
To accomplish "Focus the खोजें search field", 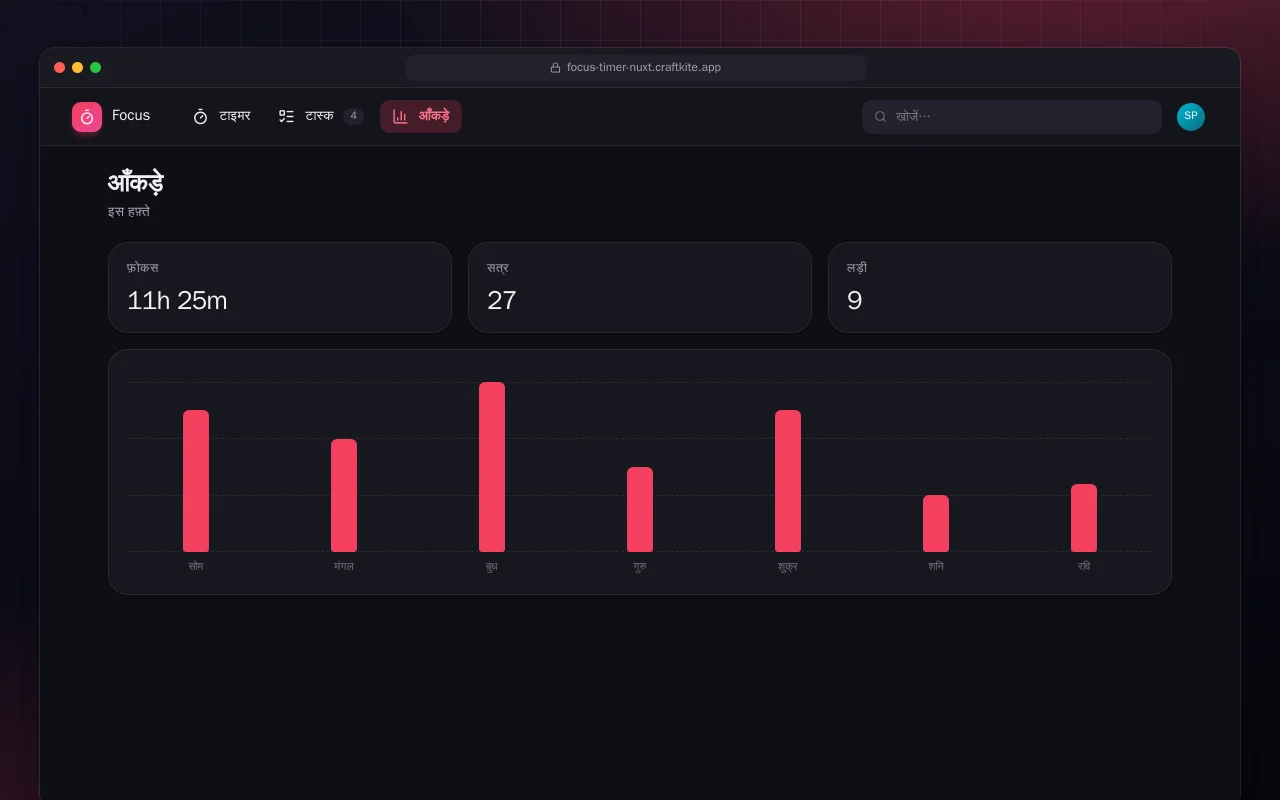I will point(1012,117).
